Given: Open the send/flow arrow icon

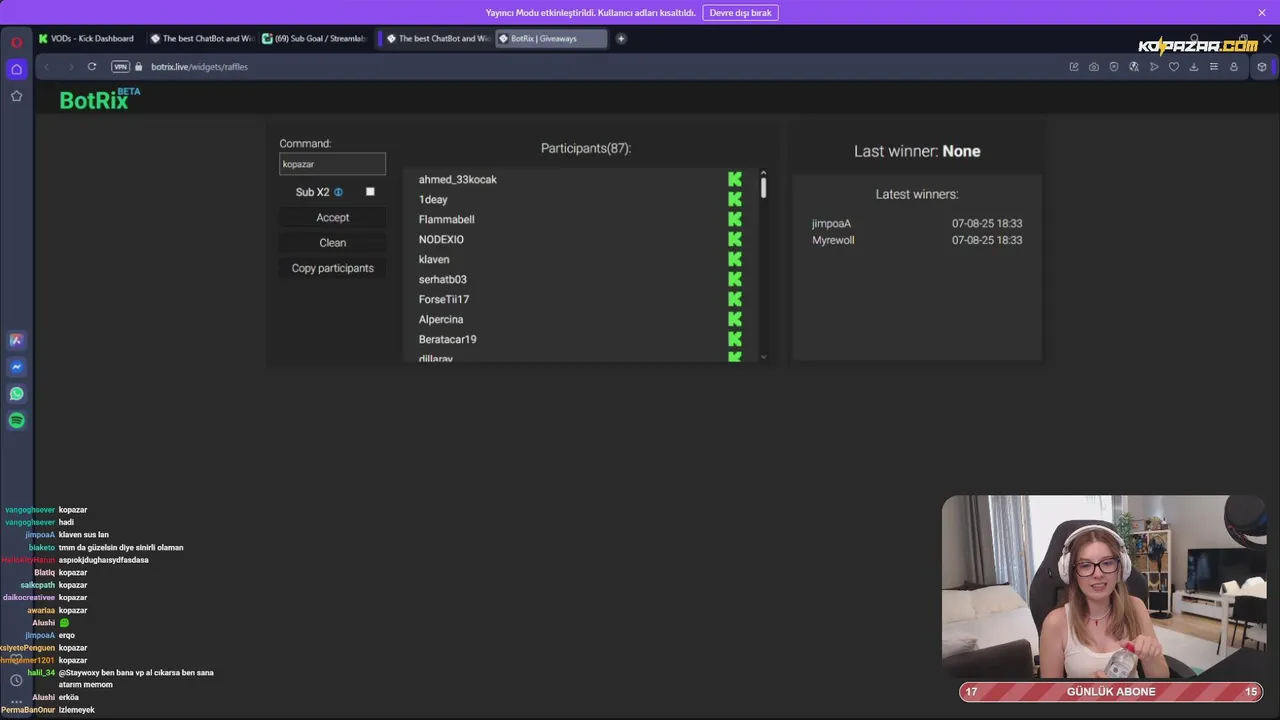Looking at the screenshot, I should pos(1154,67).
